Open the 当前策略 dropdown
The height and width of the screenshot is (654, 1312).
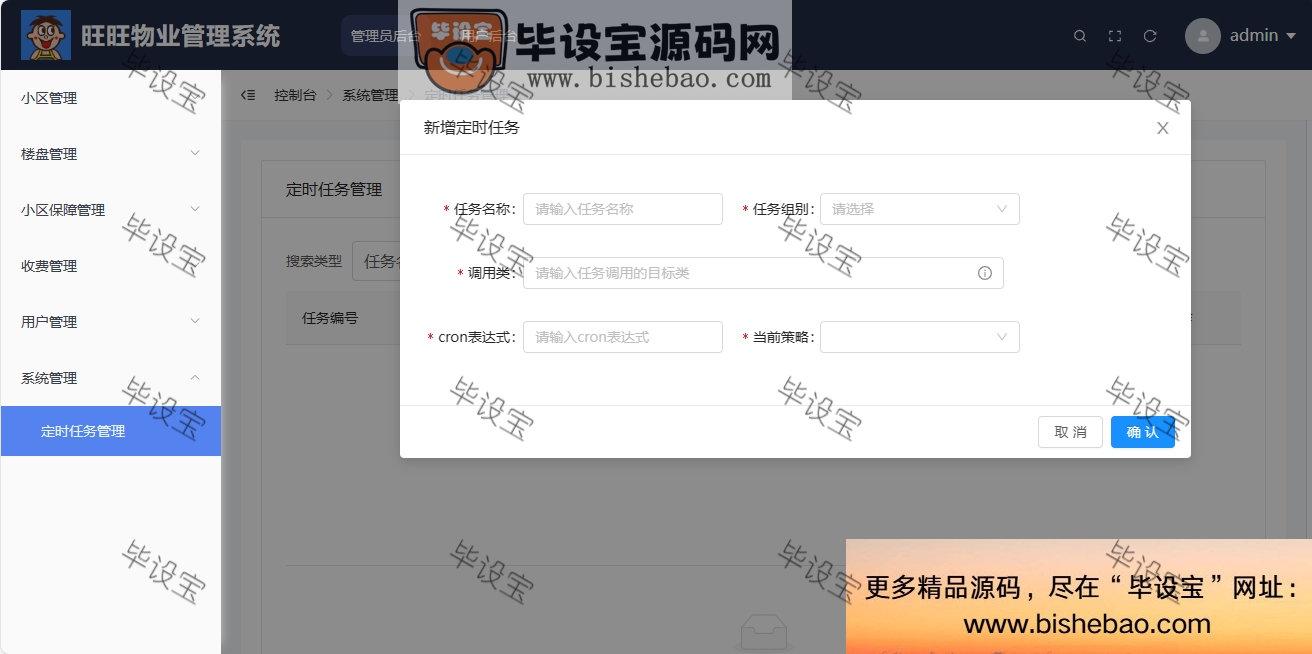[x=920, y=337]
